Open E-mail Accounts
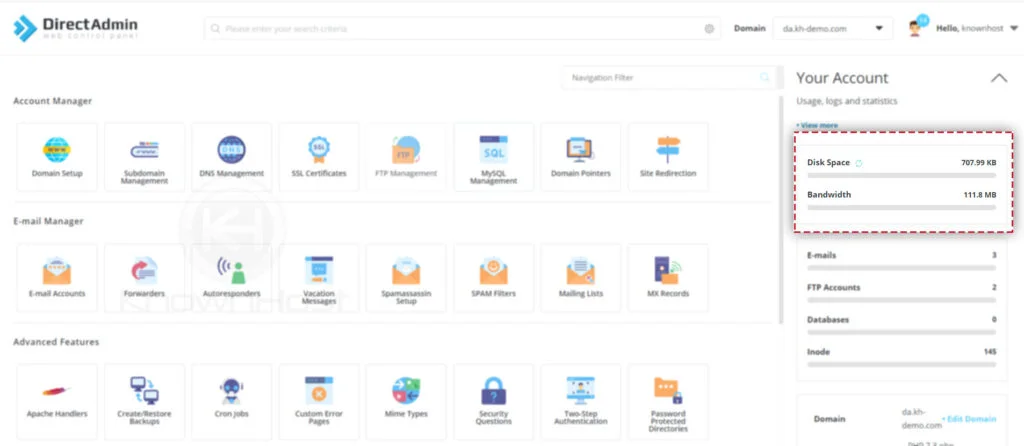1024x446 pixels. [57, 278]
